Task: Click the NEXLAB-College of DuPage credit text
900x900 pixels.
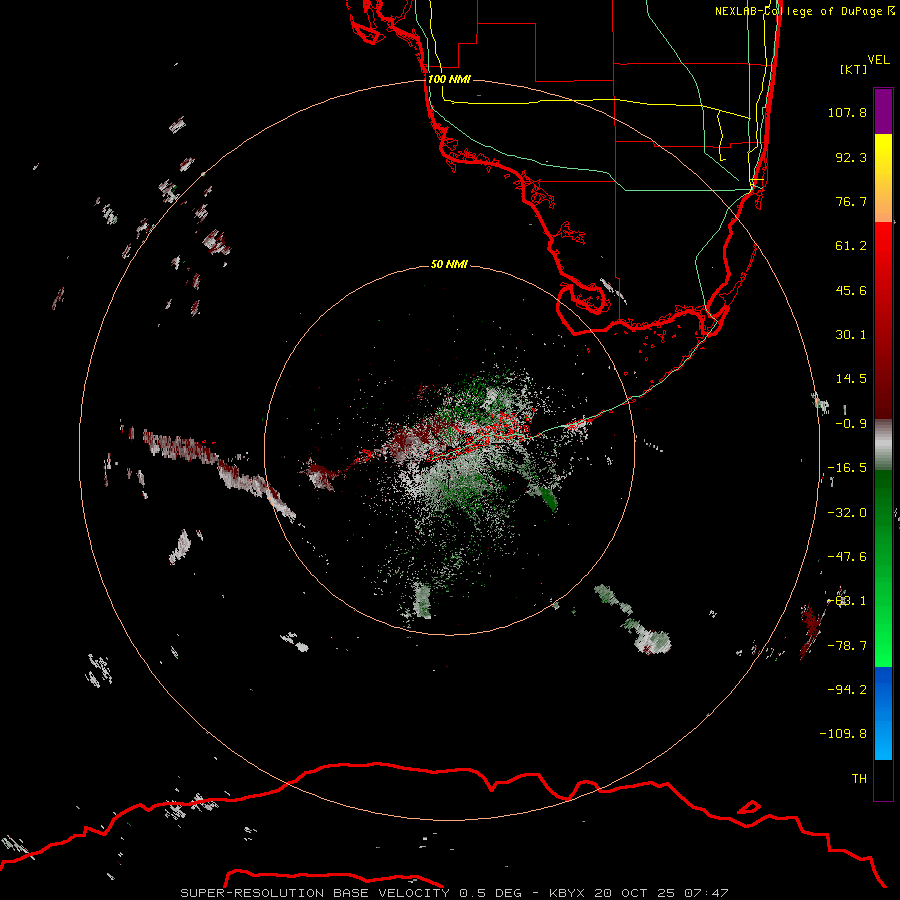Action: click(804, 11)
